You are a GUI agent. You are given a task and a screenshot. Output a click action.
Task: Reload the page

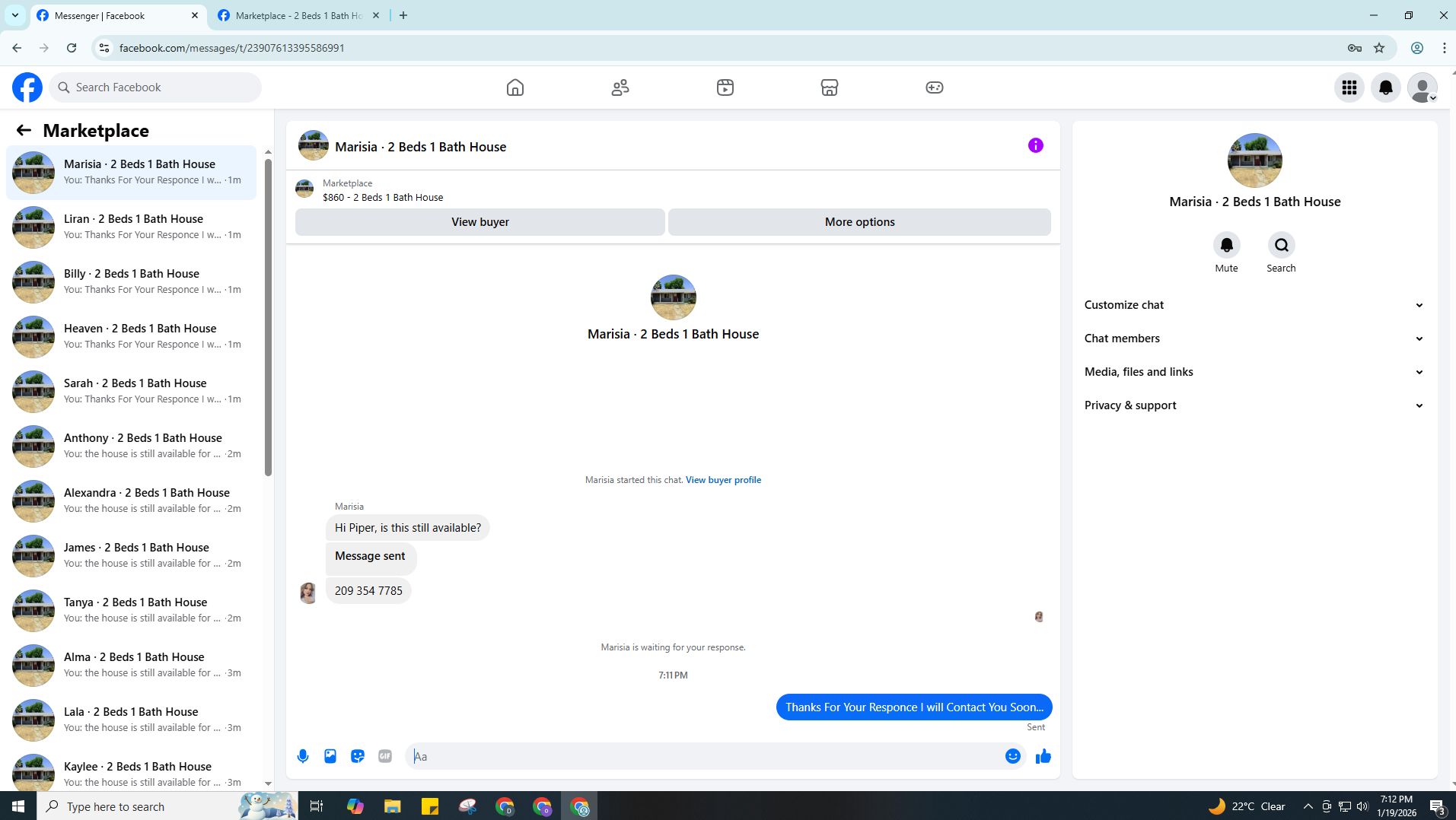72,48
